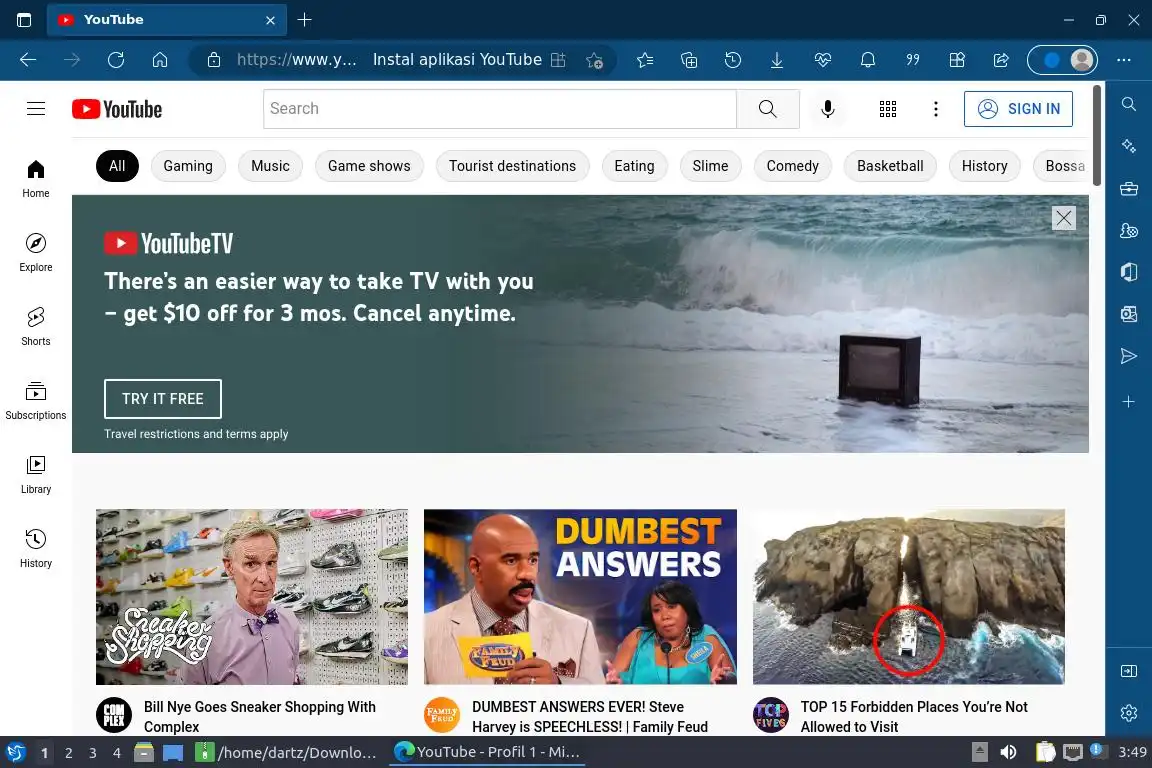
Task: Open the Forbidden Places video thumbnail
Action: click(x=909, y=597)
